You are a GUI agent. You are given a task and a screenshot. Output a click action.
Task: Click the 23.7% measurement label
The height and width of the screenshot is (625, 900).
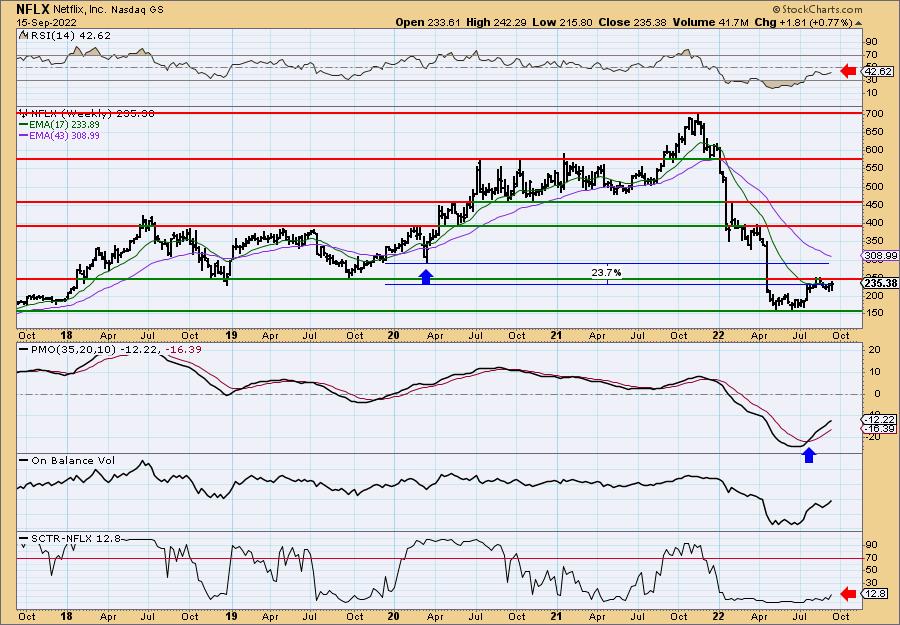(x=607, y=273)
